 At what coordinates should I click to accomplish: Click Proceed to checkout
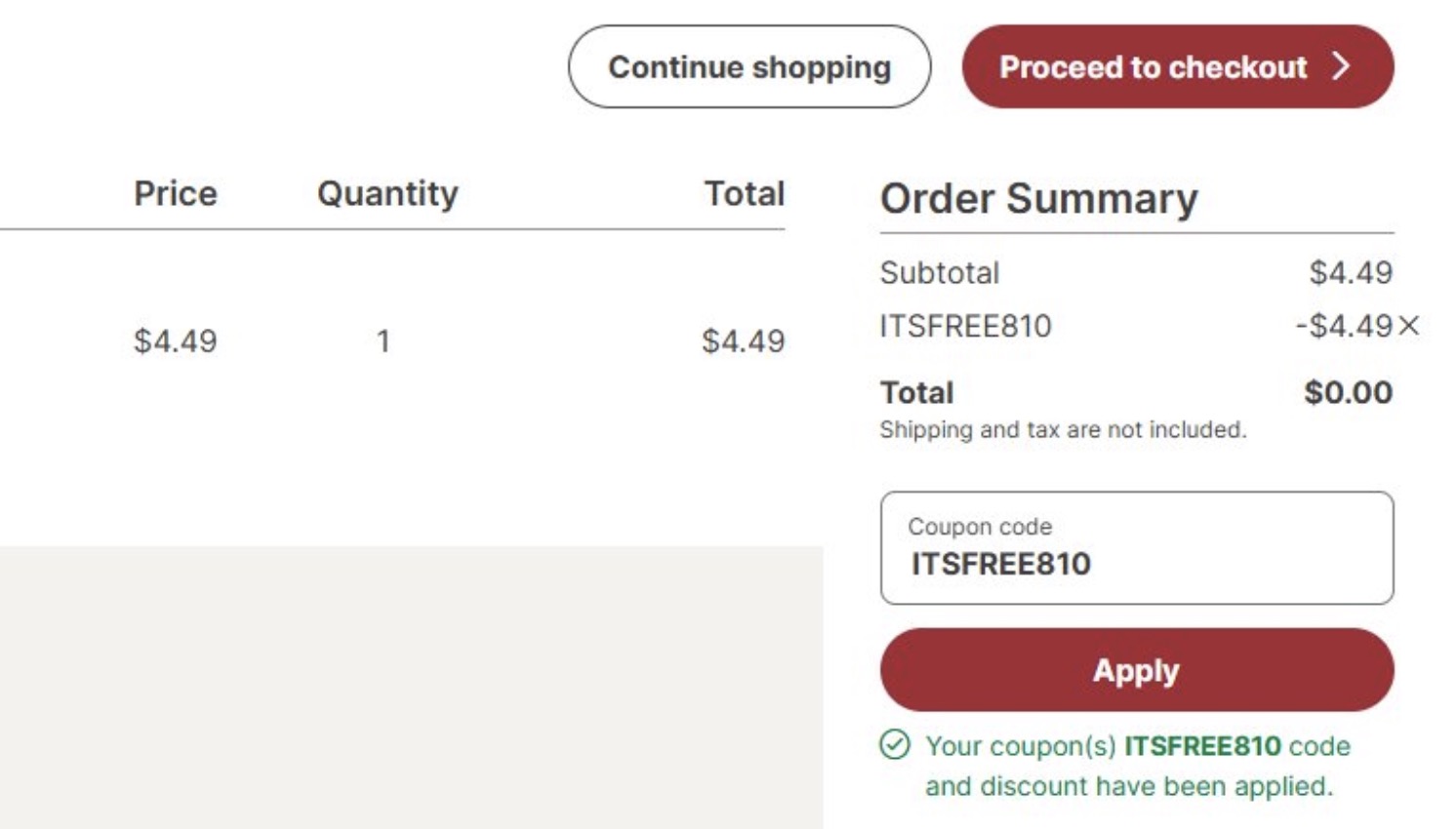point(1154,67)
